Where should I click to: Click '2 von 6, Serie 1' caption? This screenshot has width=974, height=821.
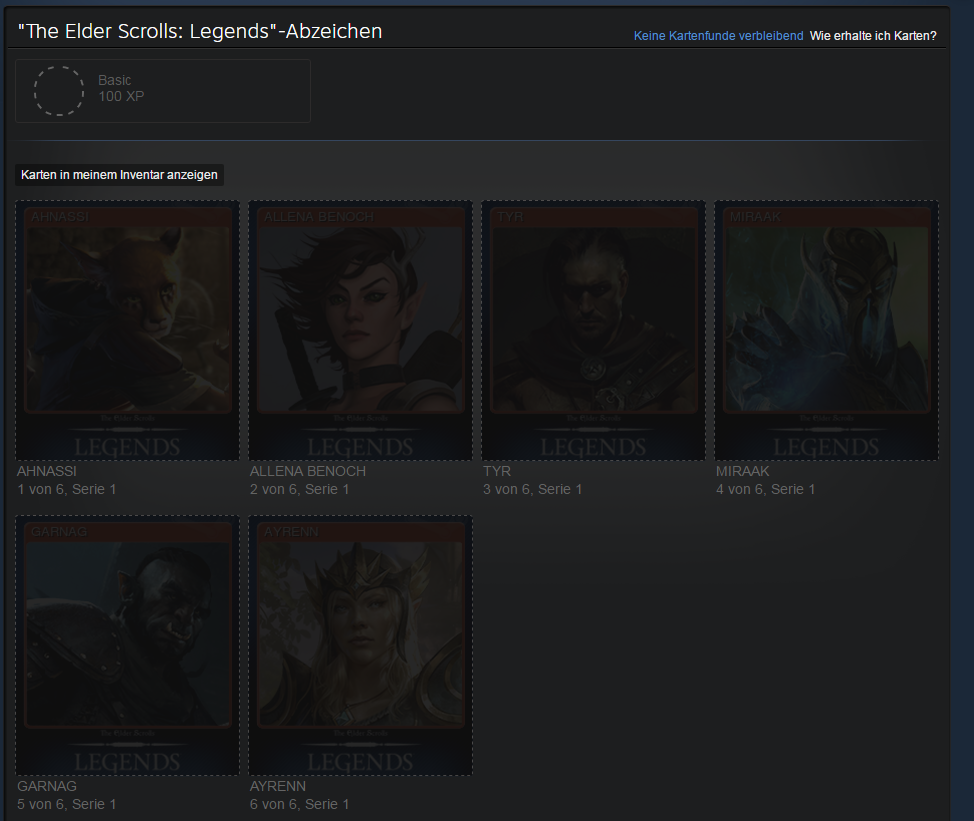[x=300, y=489]
